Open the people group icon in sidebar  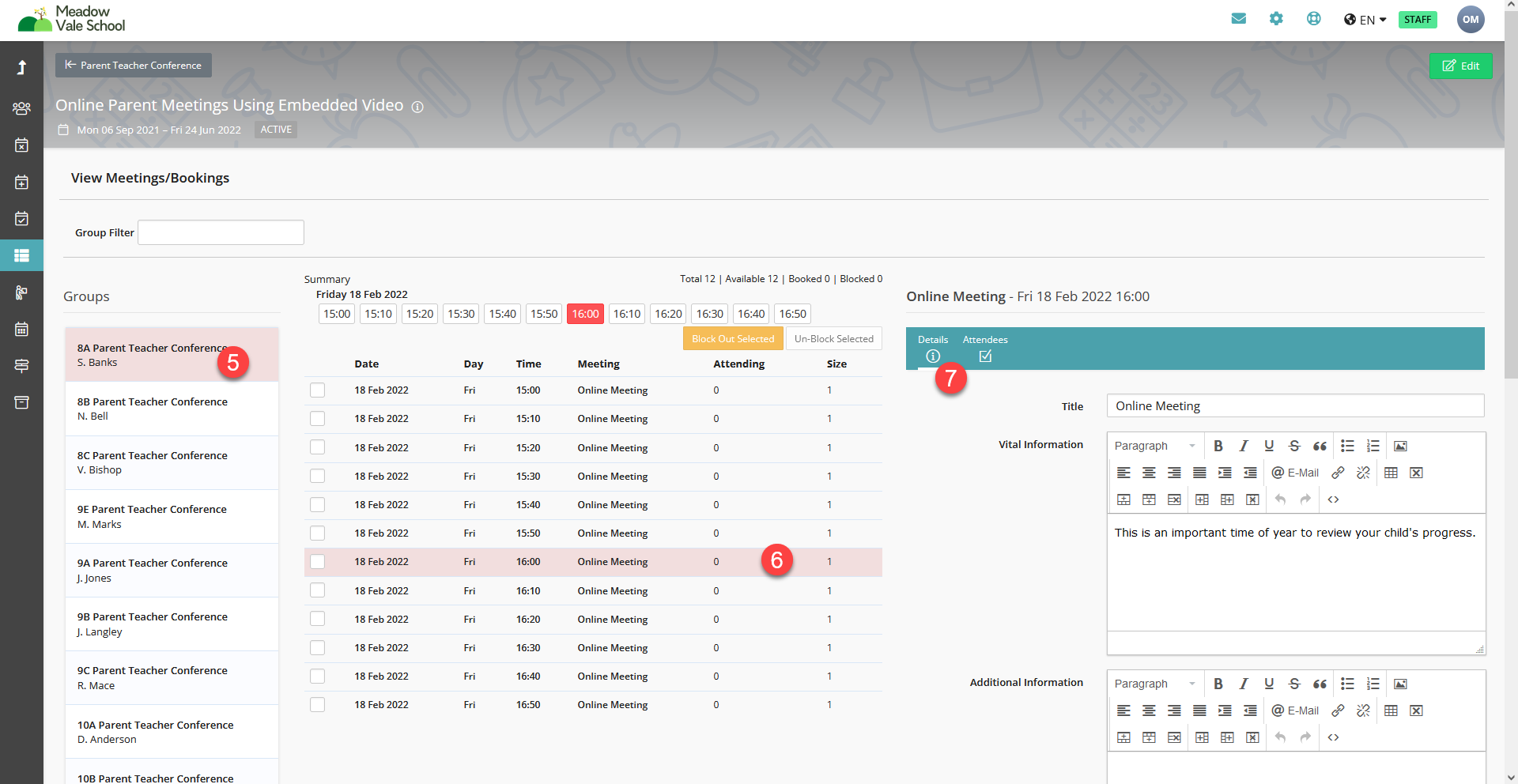coord(21,108)
